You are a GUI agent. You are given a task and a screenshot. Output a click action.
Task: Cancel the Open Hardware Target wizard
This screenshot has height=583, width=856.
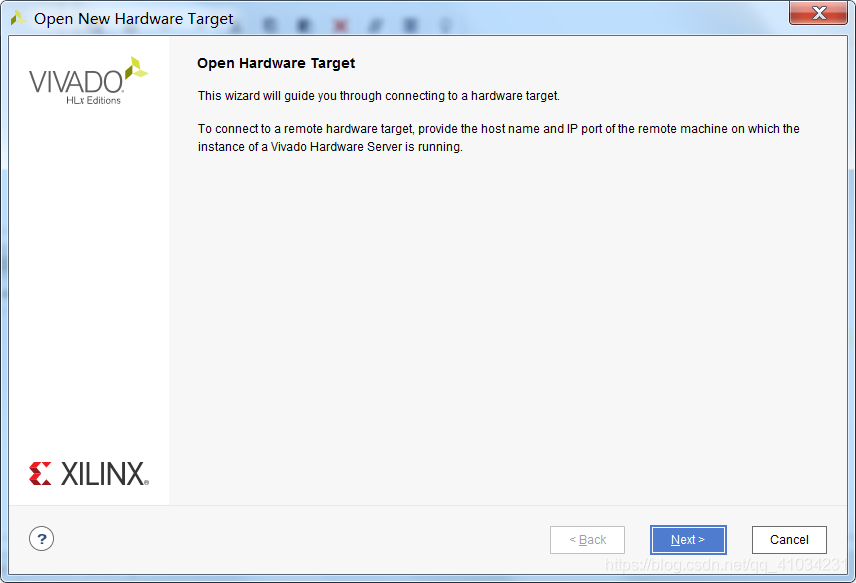[x=789, y=540]
